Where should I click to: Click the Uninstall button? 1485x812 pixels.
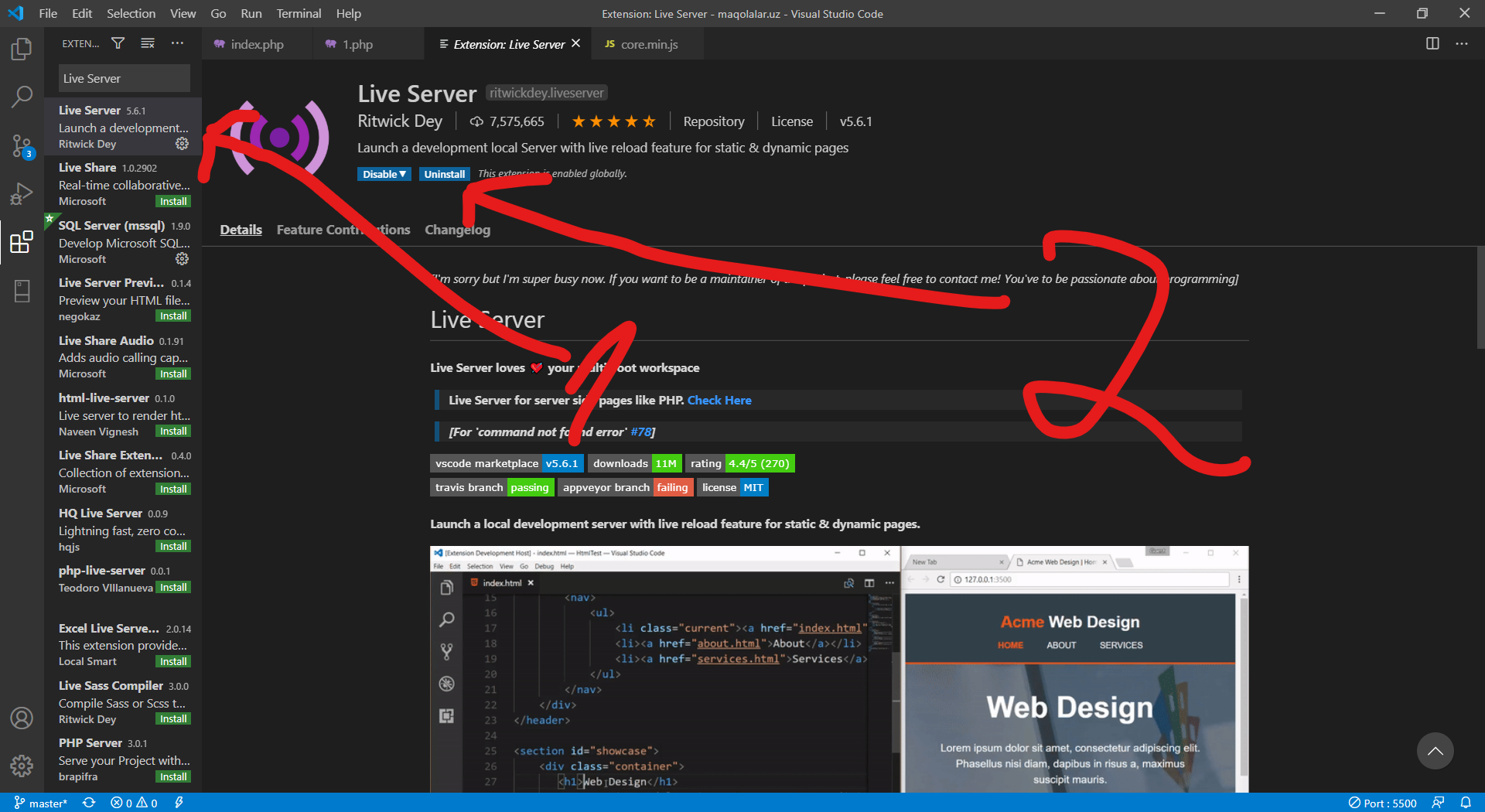click(445, 174)
